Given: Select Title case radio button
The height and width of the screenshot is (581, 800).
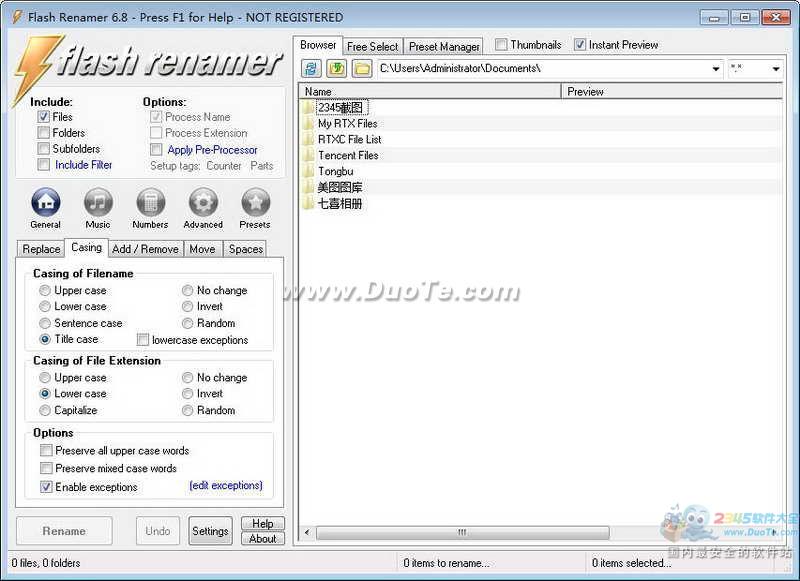Looking at the screenshot, I should pos(45,339).
